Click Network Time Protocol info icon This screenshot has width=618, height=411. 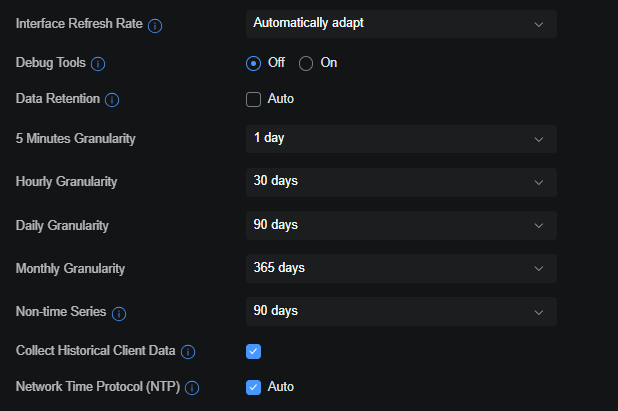click(x=192, y=388)
